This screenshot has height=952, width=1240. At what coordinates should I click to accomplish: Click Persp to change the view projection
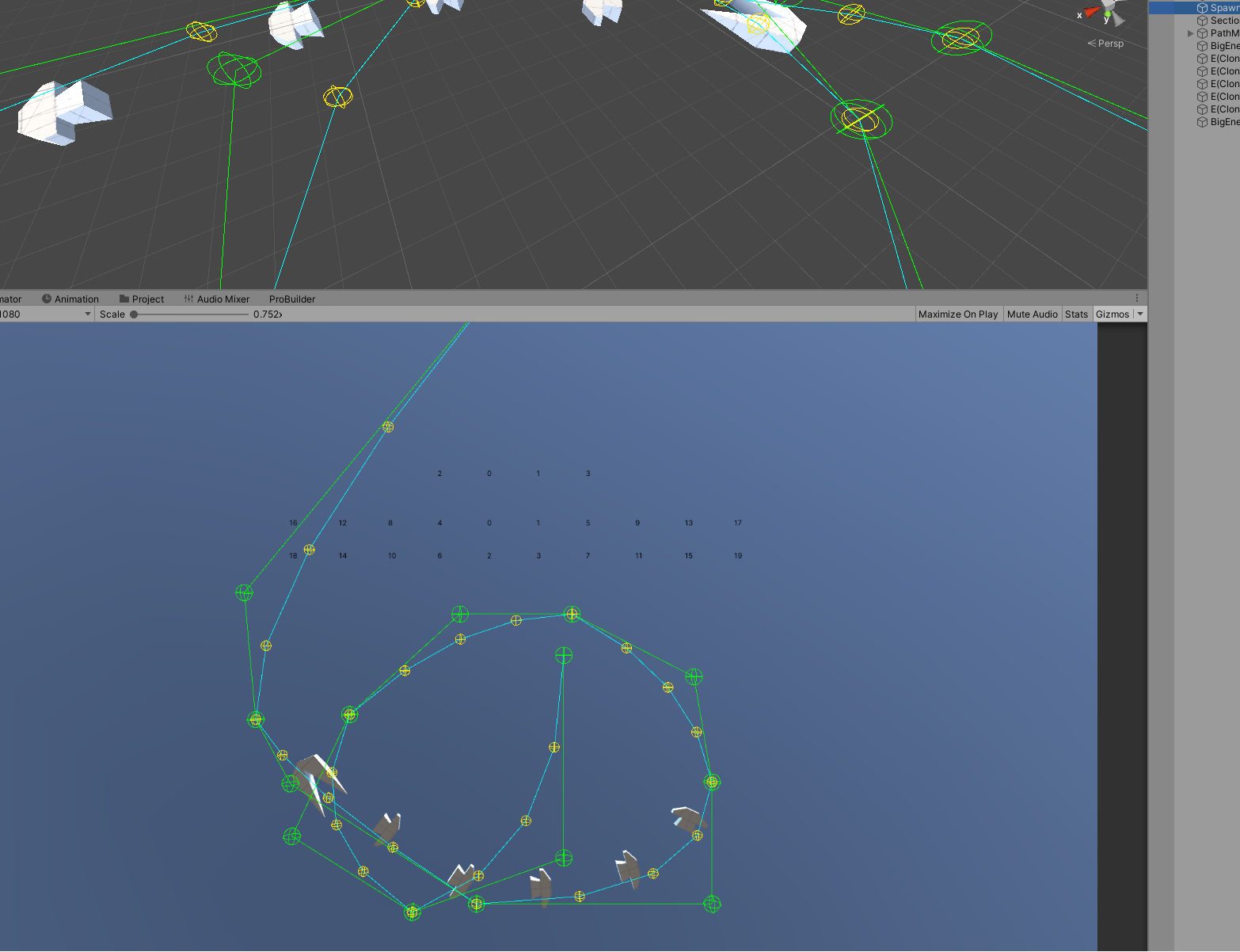tap(1110, 44)
